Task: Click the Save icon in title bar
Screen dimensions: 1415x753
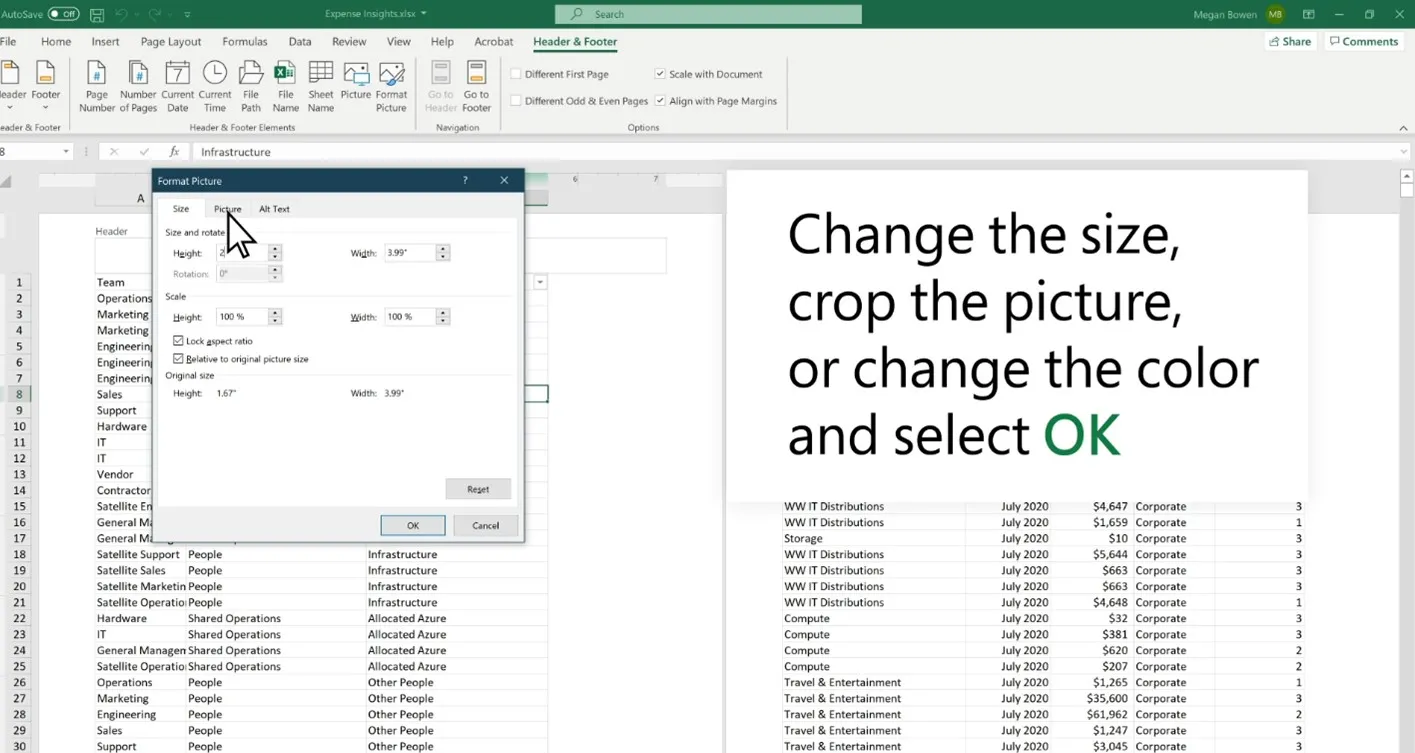Action: (97, 14)
